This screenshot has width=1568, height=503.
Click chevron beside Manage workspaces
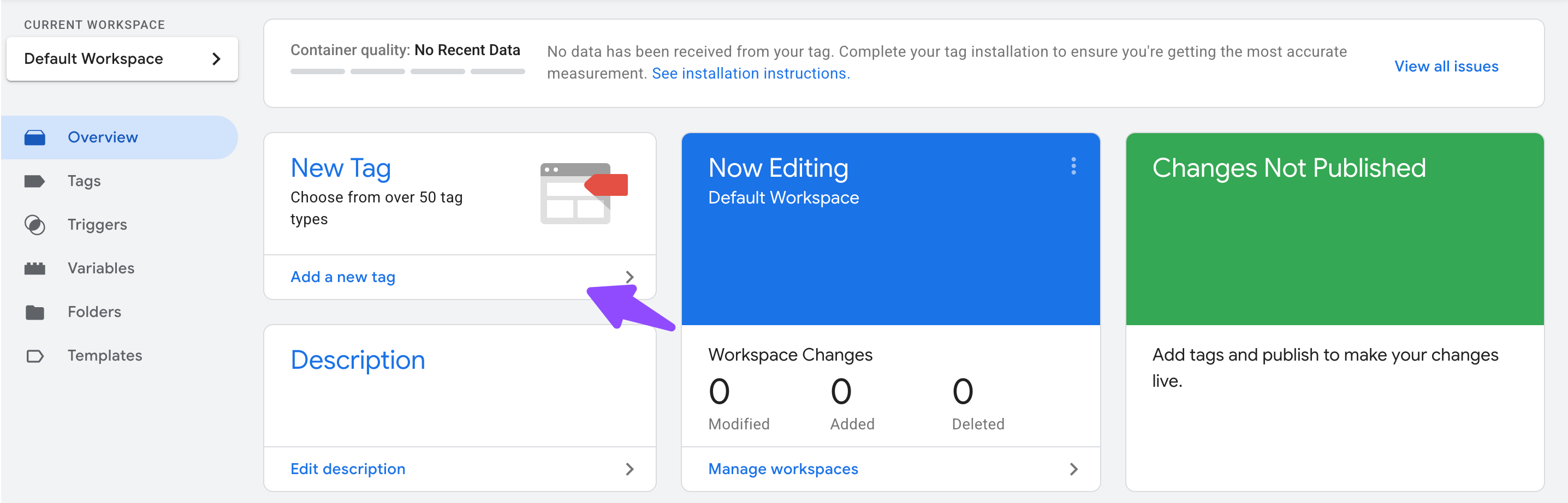pyautogui.click(x=1073, y=469)
